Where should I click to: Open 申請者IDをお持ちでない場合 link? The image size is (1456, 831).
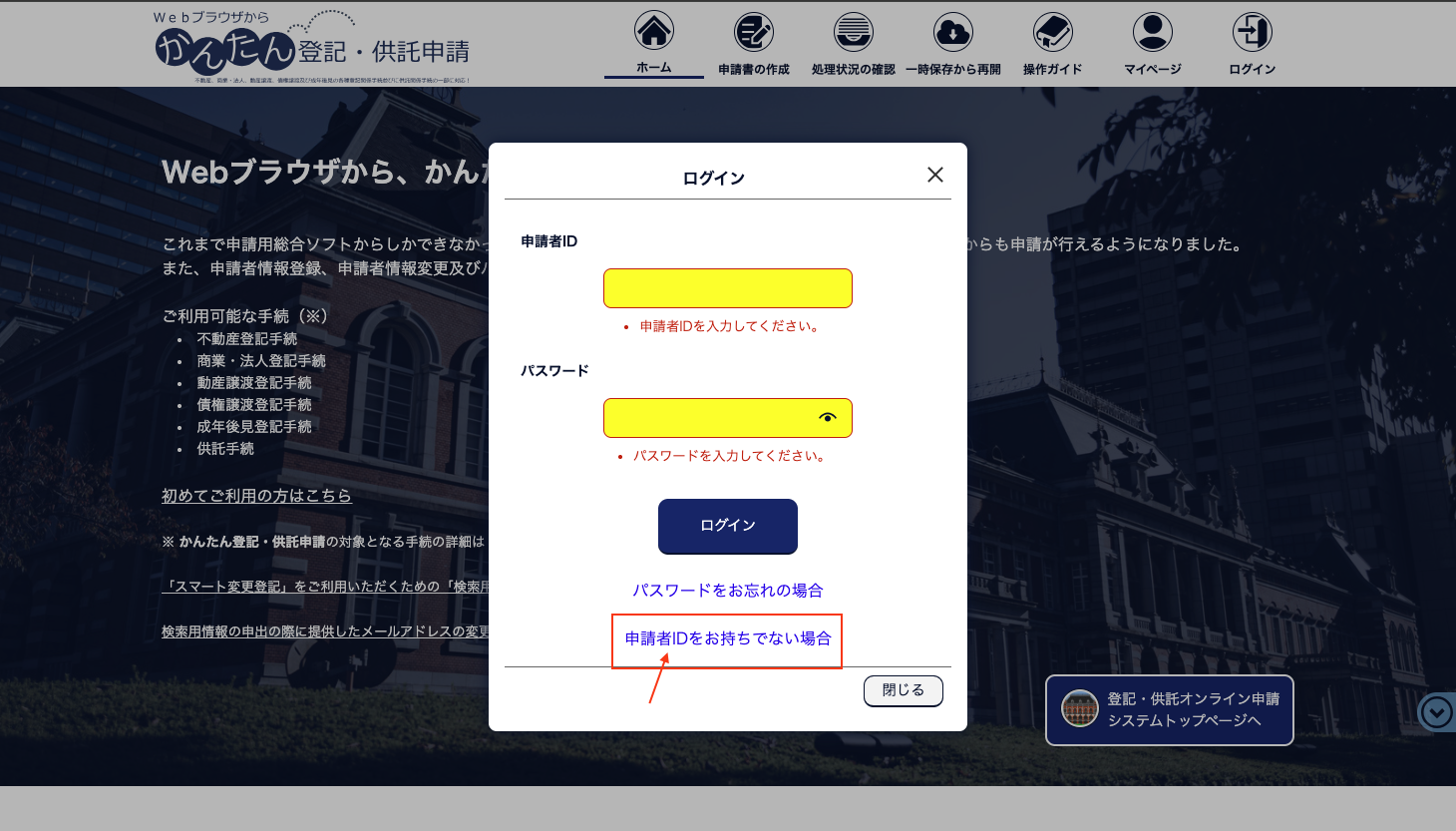tap(728, 638)
